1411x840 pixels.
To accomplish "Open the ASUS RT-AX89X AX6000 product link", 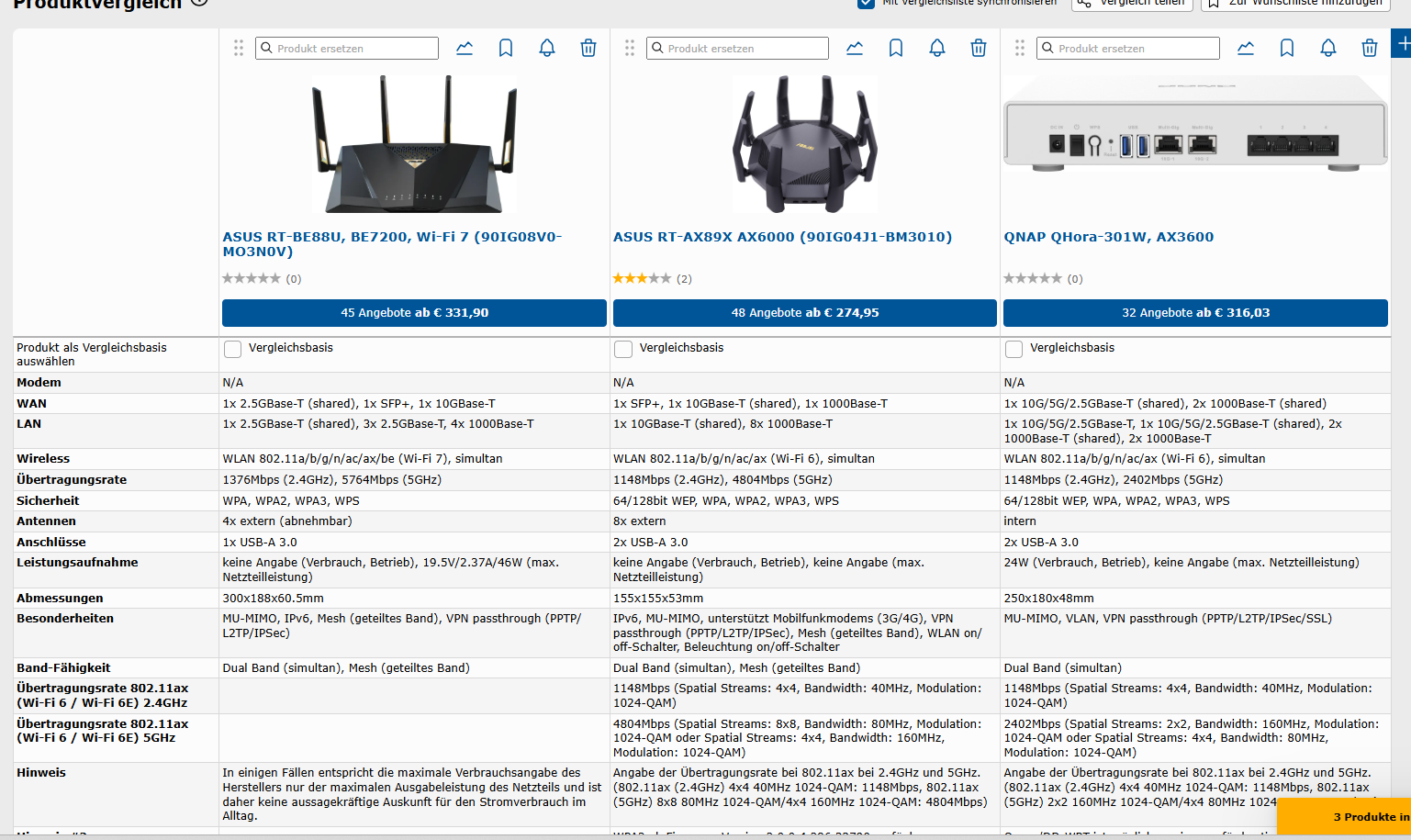I will tap(782, 237).
